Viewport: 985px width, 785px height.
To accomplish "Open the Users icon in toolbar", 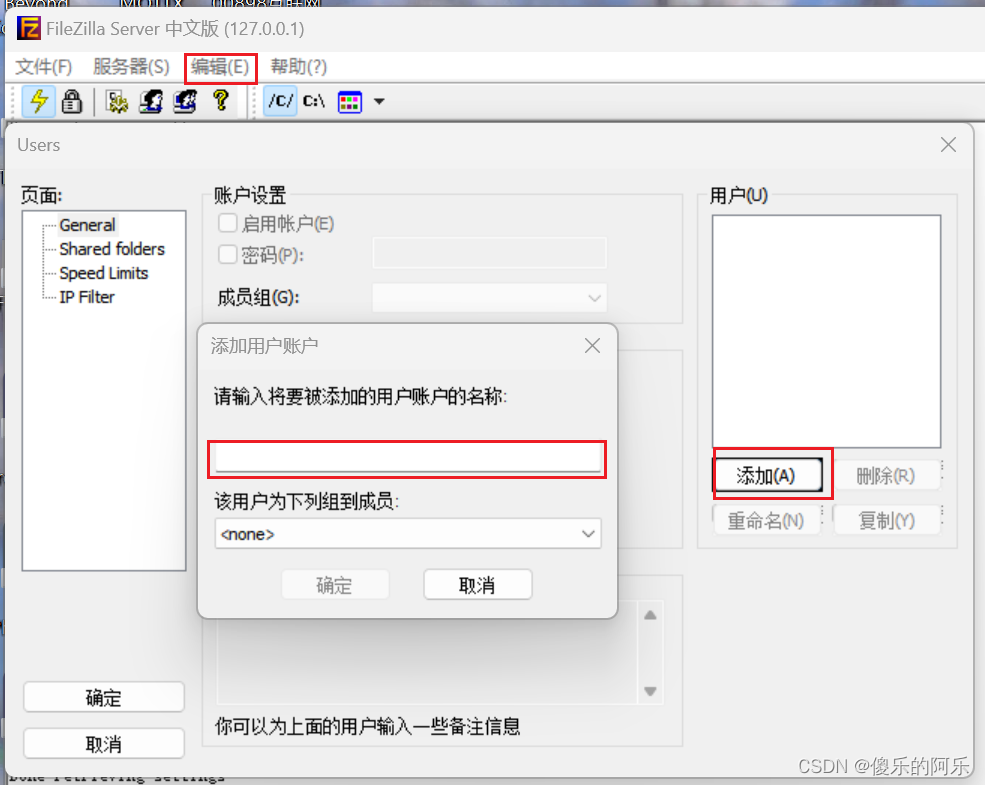I will tap(151, 101).
